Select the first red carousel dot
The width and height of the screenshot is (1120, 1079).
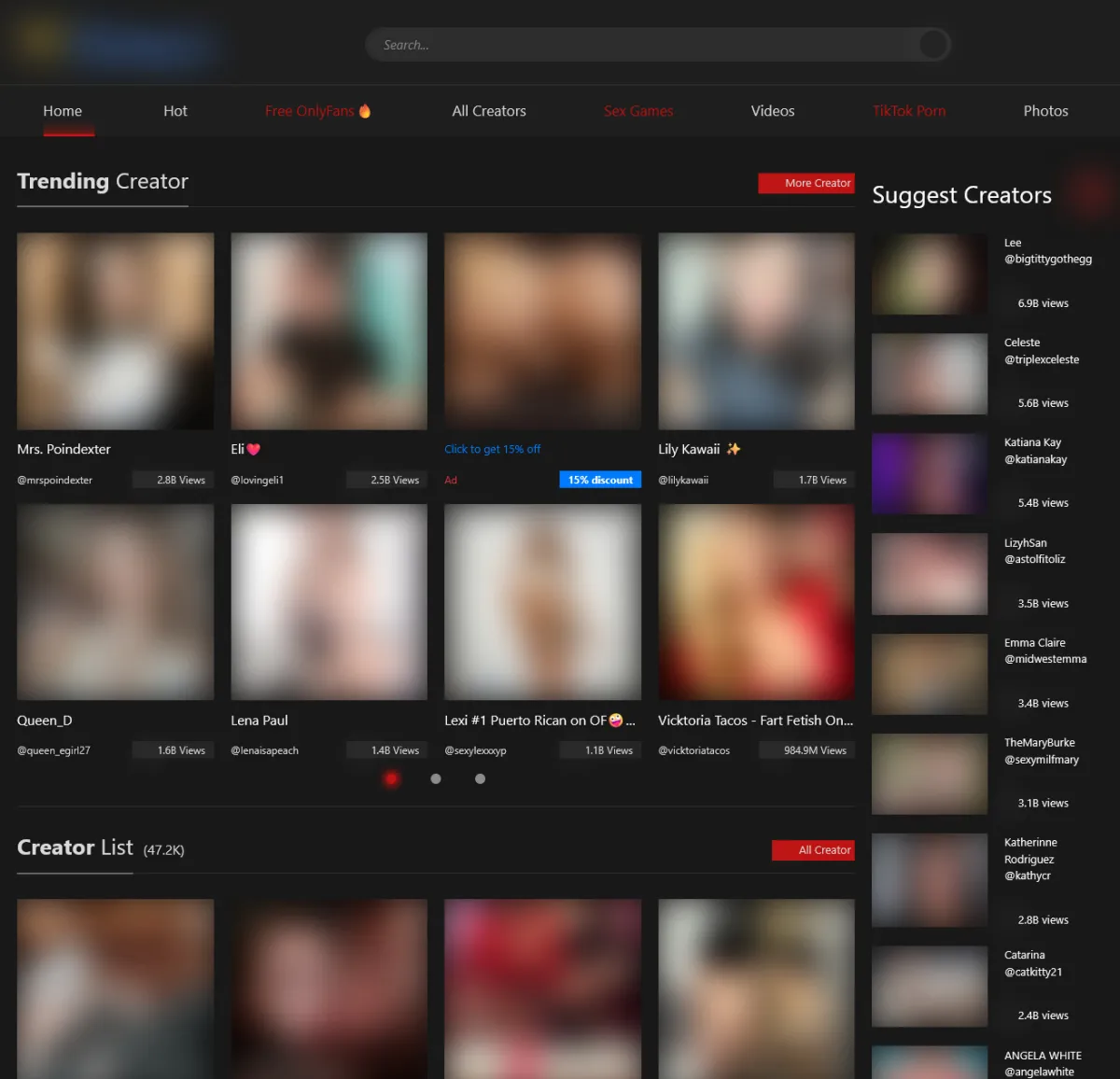392,778
